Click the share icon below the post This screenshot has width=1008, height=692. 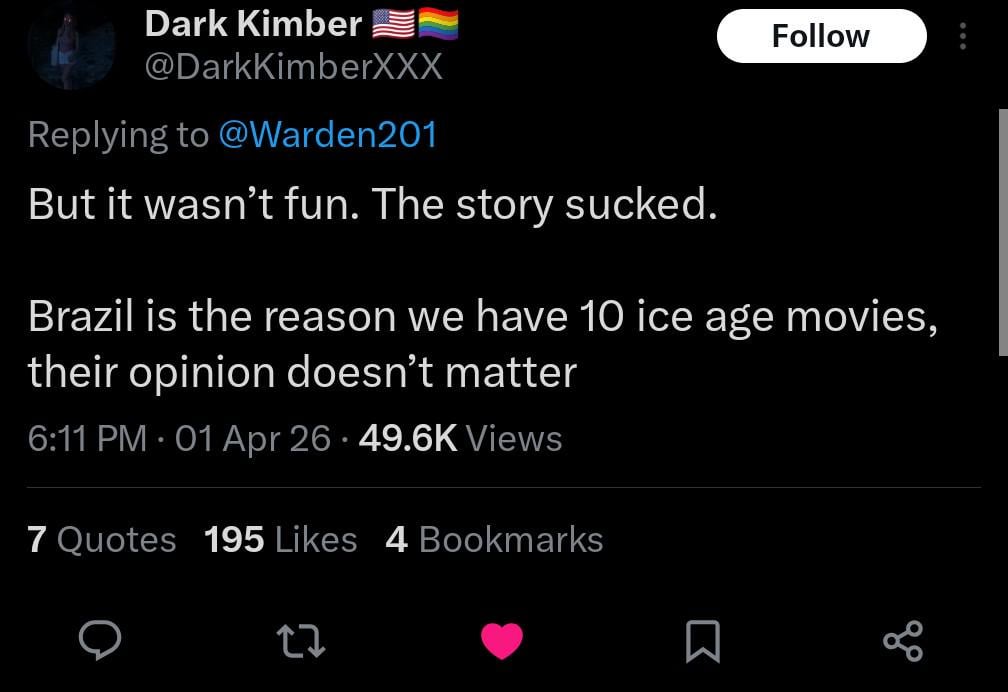click(x=903, y=640)
